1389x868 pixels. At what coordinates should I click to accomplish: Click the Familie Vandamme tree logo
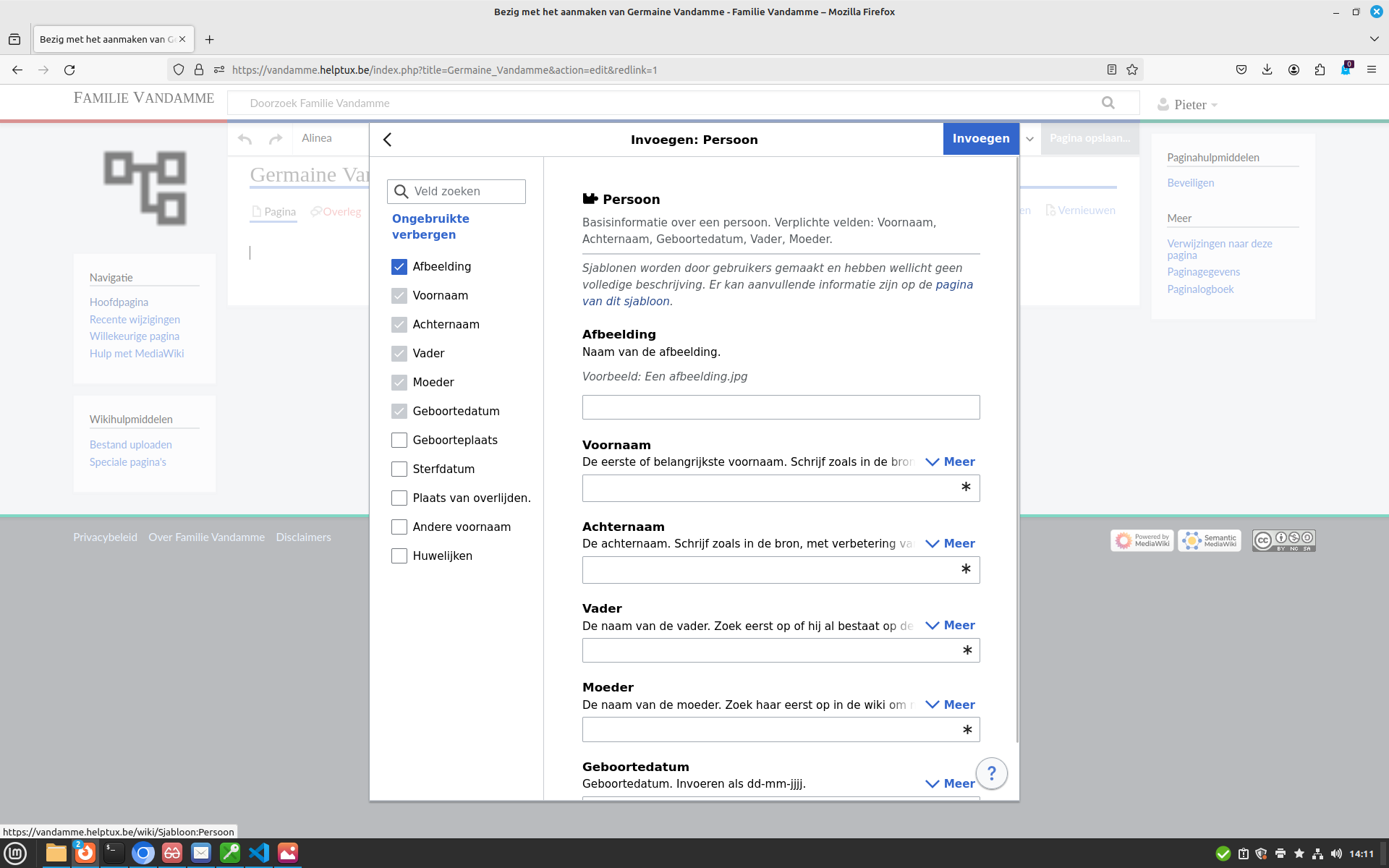click(x=145, y=187)
